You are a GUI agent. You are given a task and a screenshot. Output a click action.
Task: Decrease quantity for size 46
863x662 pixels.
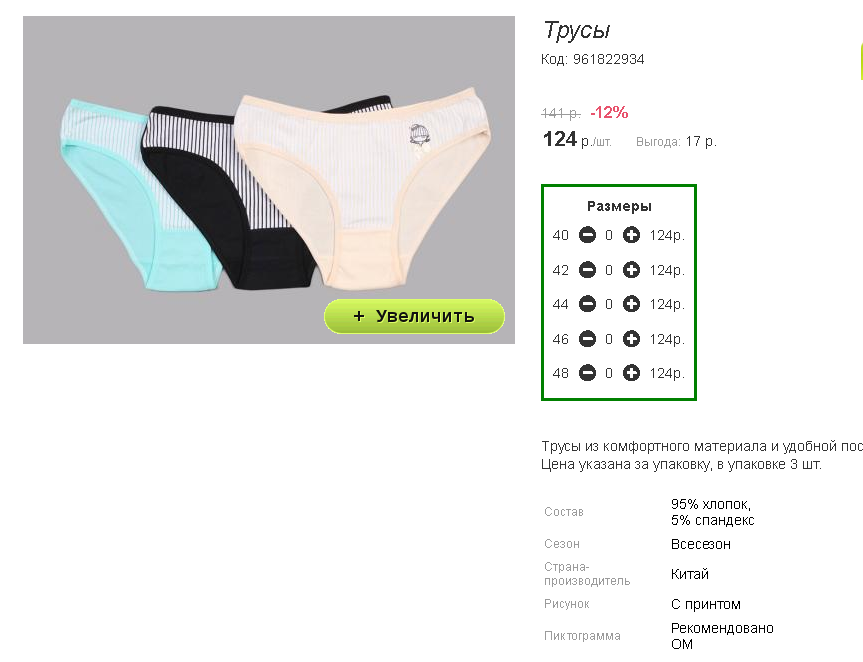click(x=587, y=339)
